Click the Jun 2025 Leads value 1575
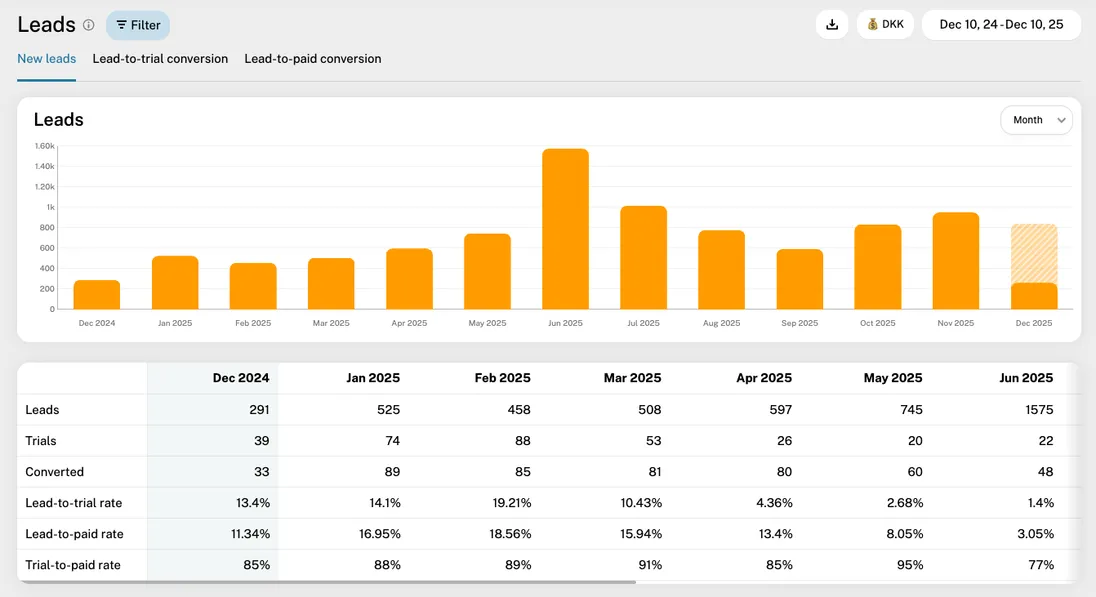The image size is (1096, 597). (1039, 409)
